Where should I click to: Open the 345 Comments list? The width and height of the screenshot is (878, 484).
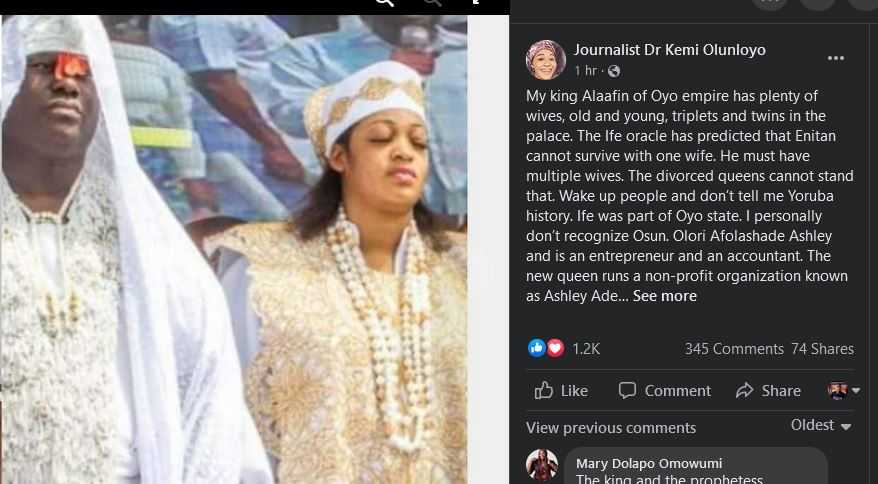734,349
